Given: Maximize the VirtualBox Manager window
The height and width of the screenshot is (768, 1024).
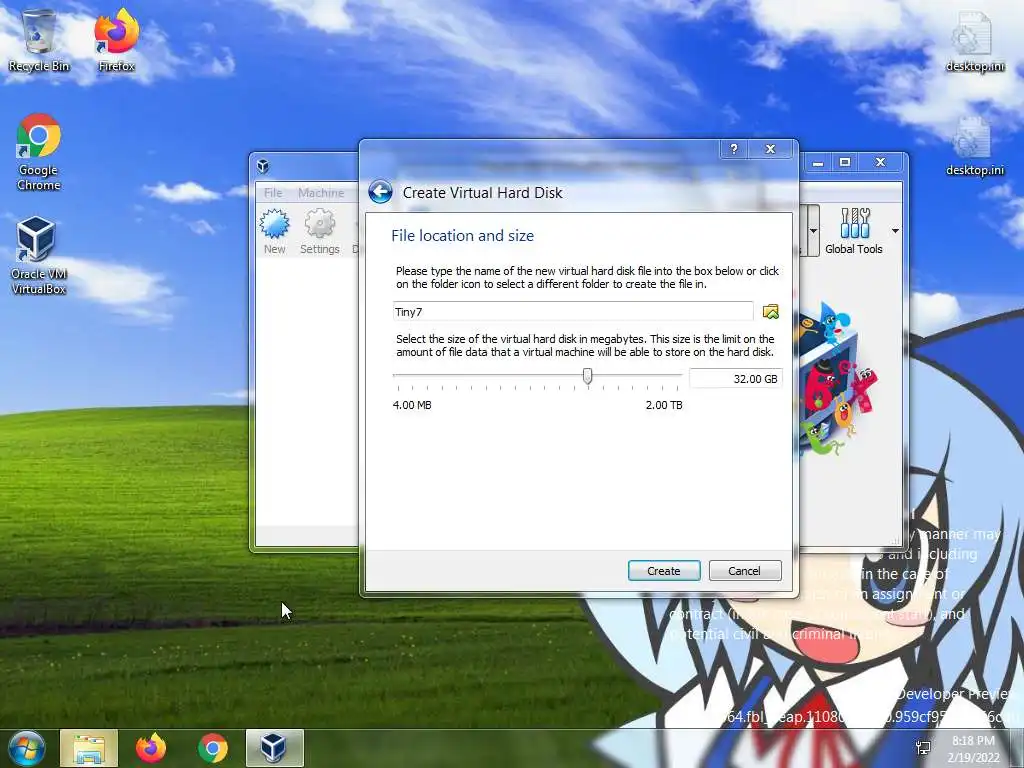Looking at the screenshot, I should point(845,162).
